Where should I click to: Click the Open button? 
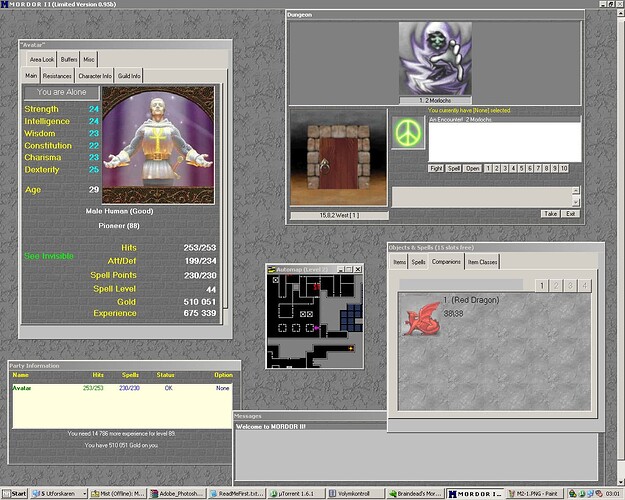(472, 168)
